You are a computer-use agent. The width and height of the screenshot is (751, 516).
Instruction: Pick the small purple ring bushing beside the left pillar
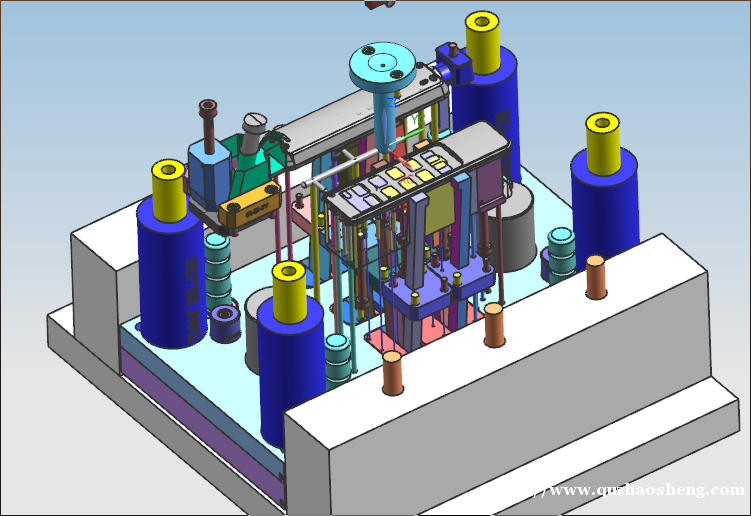(225, 324)
